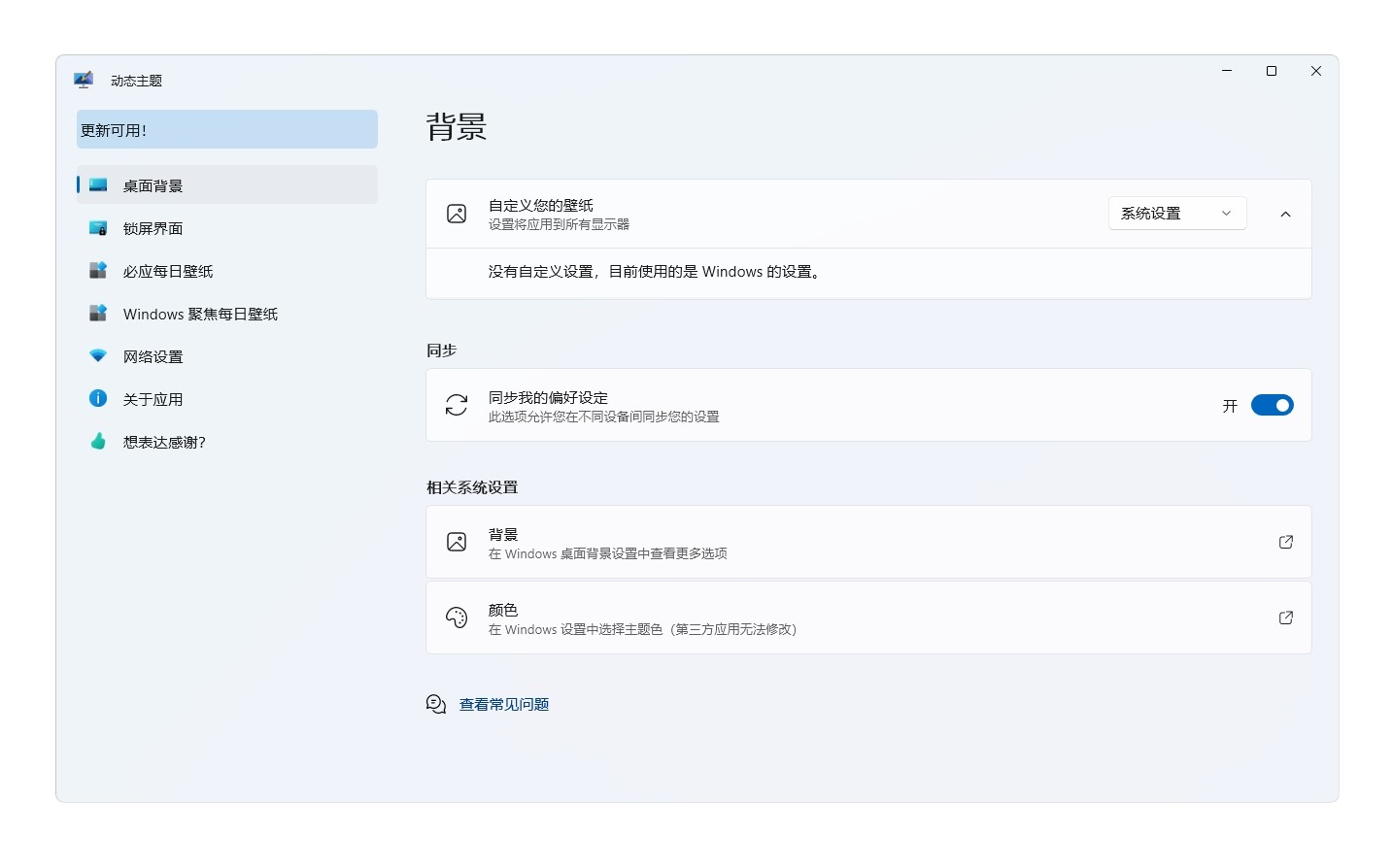Turn off the 同步我的偏好设定 toggle
Viewport: 1393px width, 868px height.
1273,405
